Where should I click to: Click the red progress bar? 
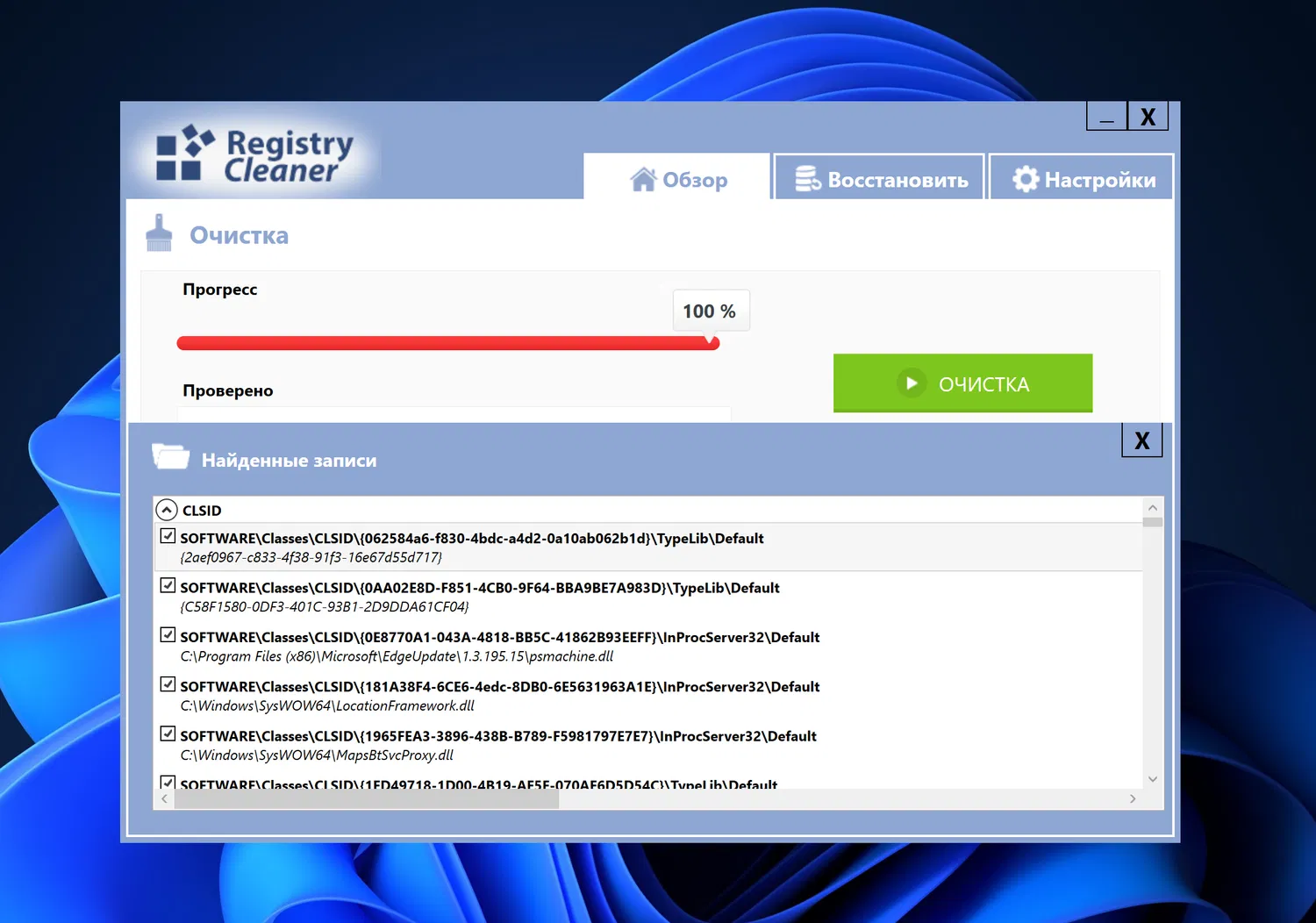click(x=448, y=343)
